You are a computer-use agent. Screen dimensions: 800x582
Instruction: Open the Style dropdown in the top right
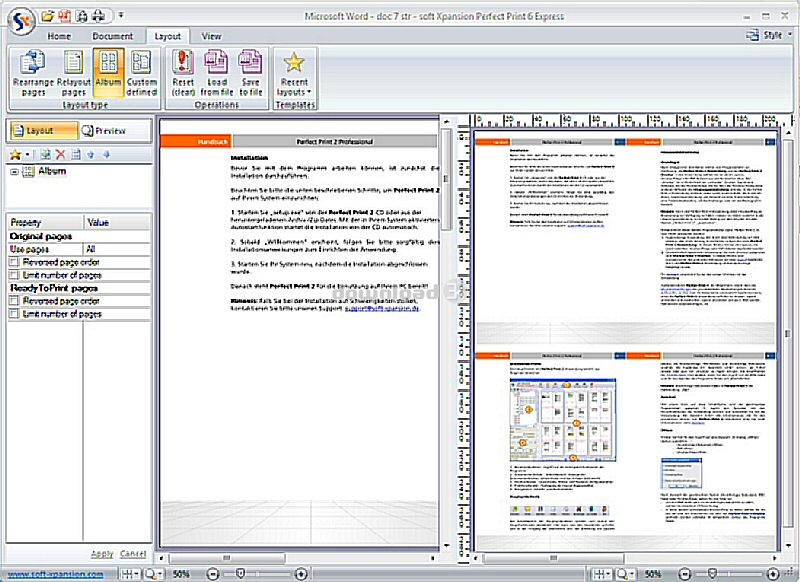(769, 35)
